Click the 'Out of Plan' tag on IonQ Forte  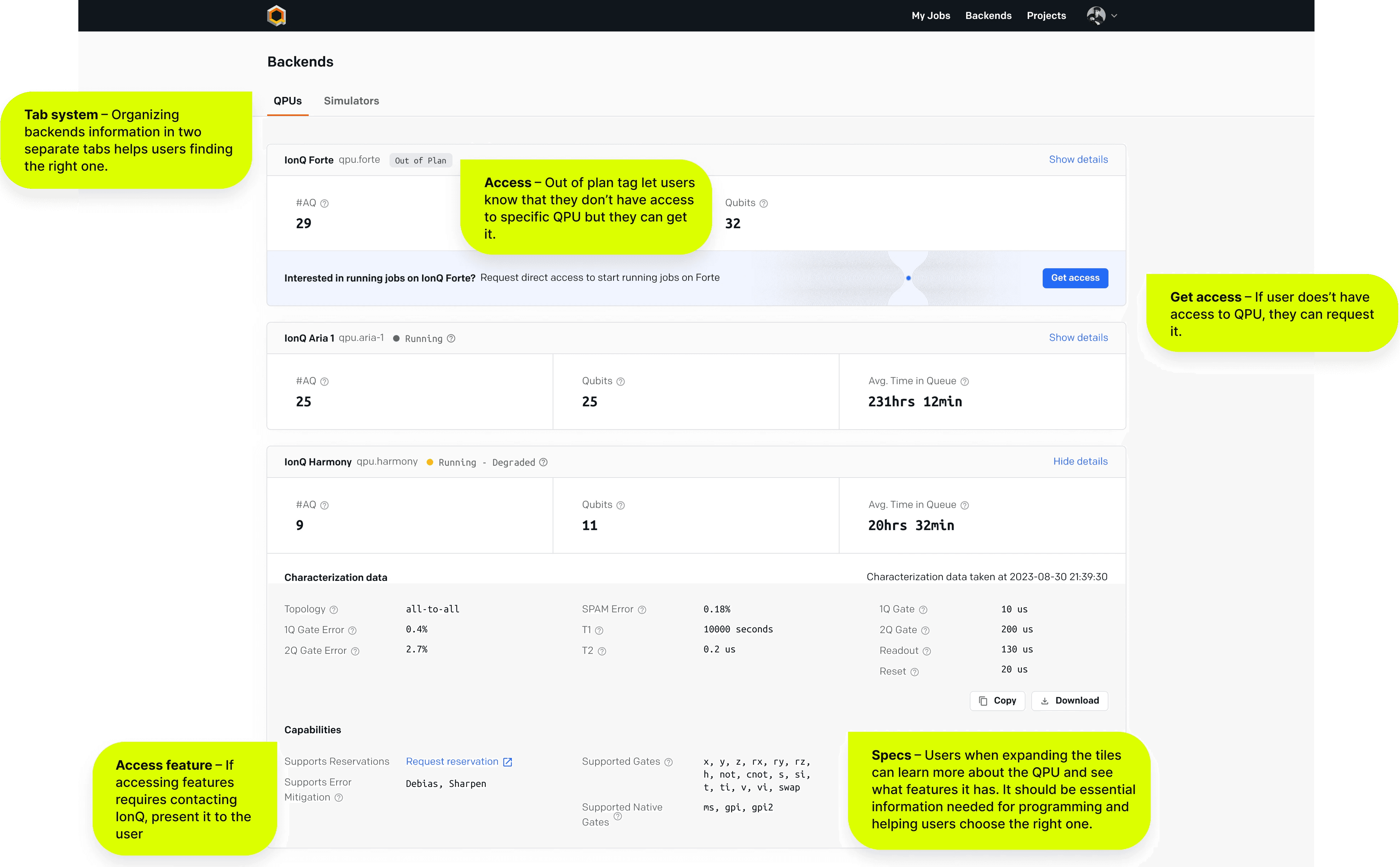click(x=421, y=161)
